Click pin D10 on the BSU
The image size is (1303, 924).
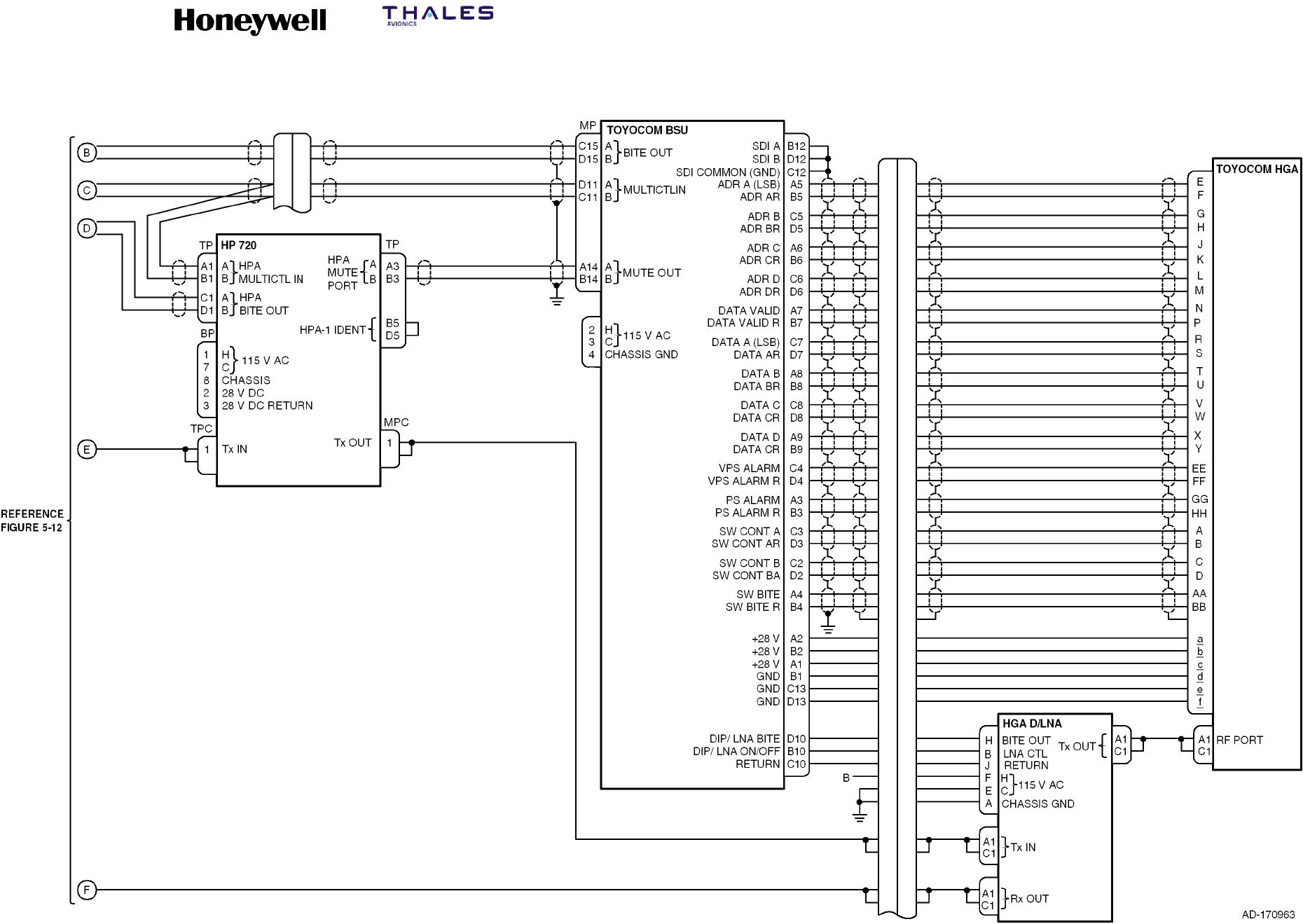click(797, 739)
